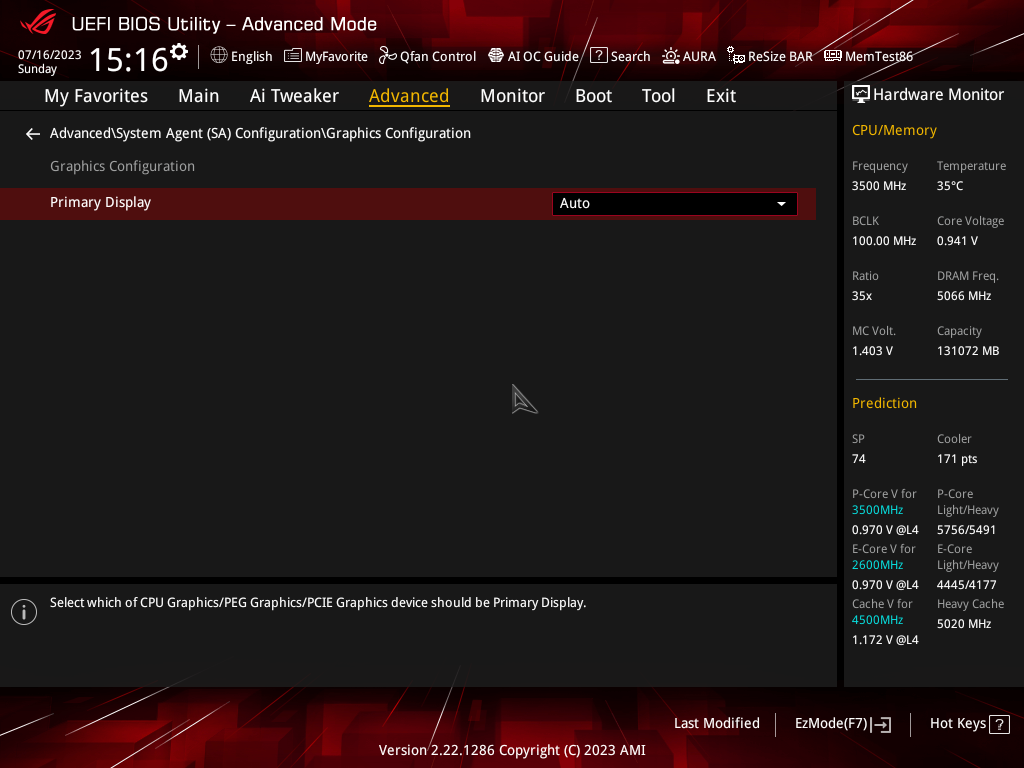Click the AI OC Guide label
The width and height of the screenshot is (1024, 768).
[x=543, y=57]
